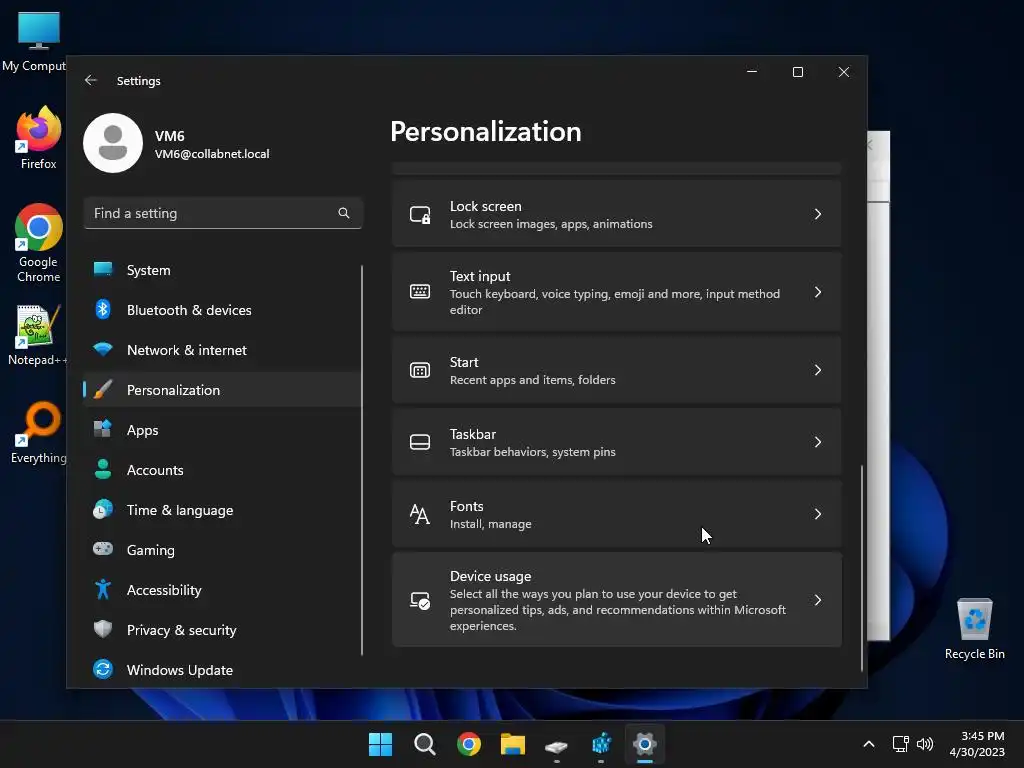The height and width of the screenshot is (768, 1024).
Task: Click the search magnifier in Find a setting
Action: click(x=344, y=213)
